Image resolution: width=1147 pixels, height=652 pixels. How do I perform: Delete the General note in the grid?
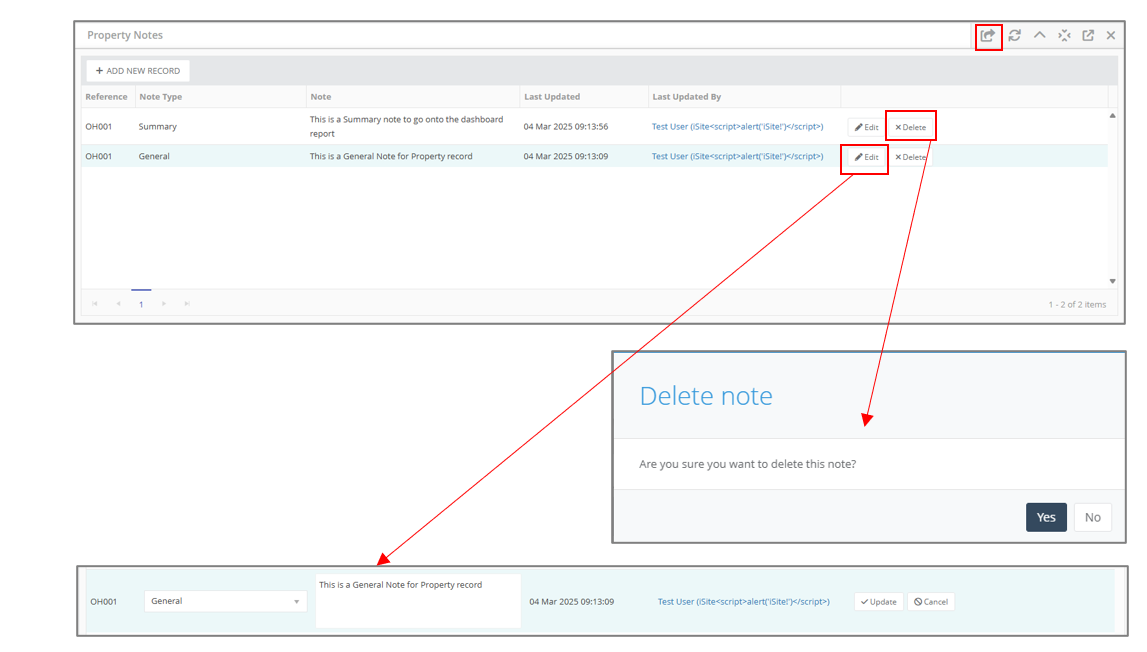pyautogui.click(x=911, y=157)
